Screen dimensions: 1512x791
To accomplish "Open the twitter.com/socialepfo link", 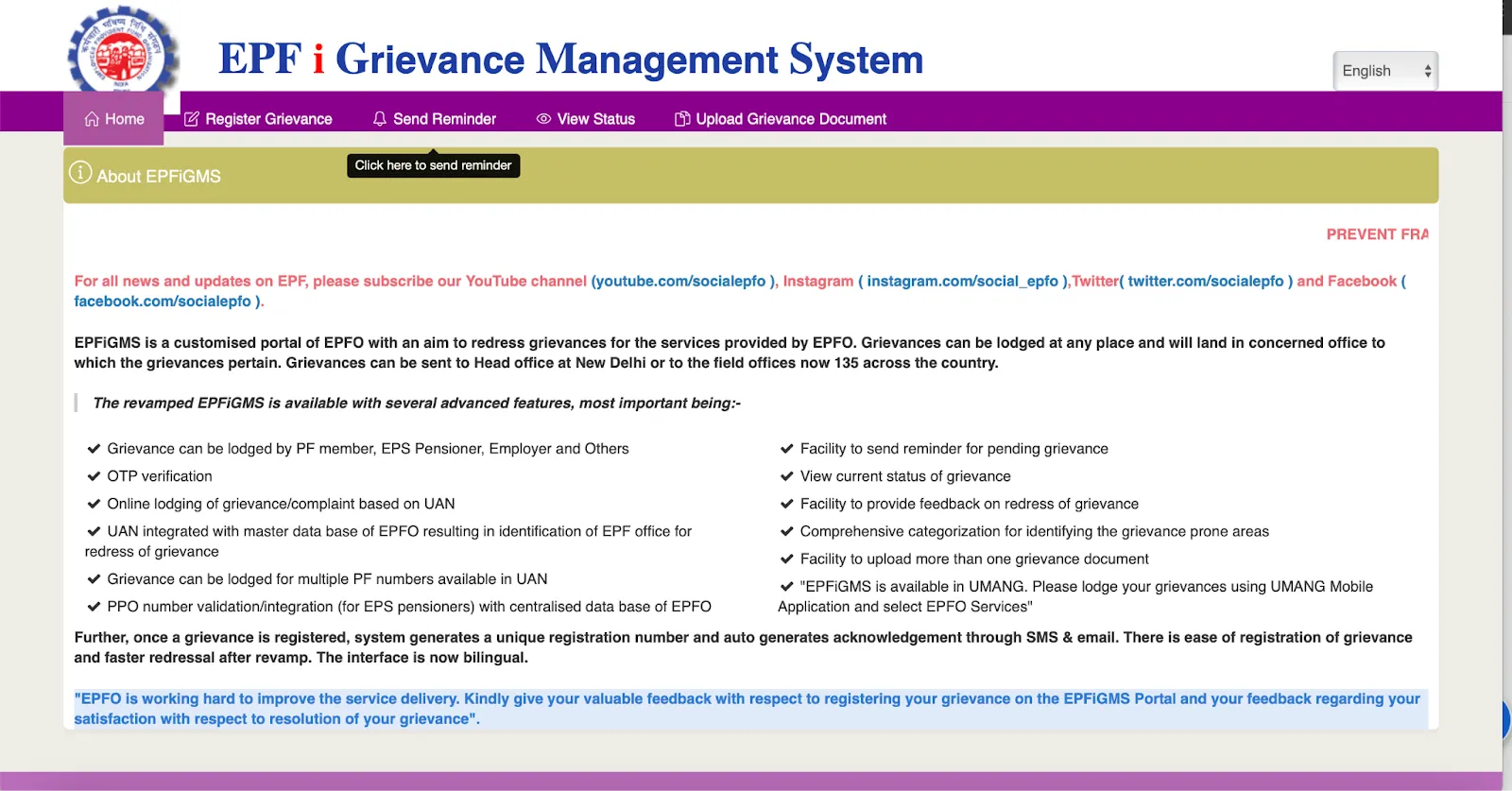I will tap(1206, 281).
